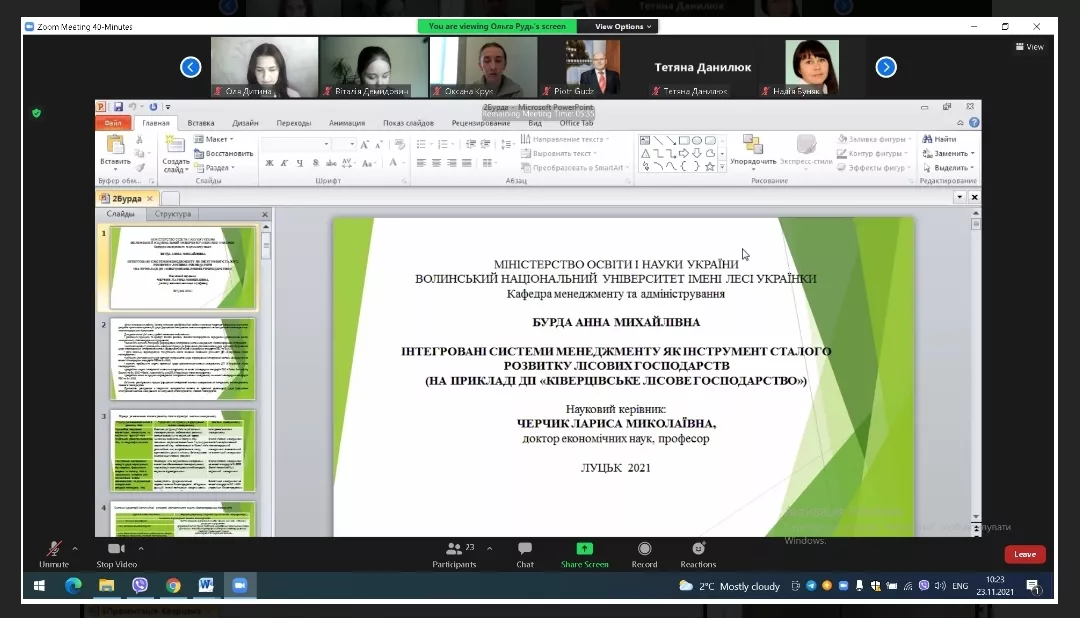Viewport: 1080px width, 618px height.
Task: Open the Zoom Chat panel
Action: [524, 549]
